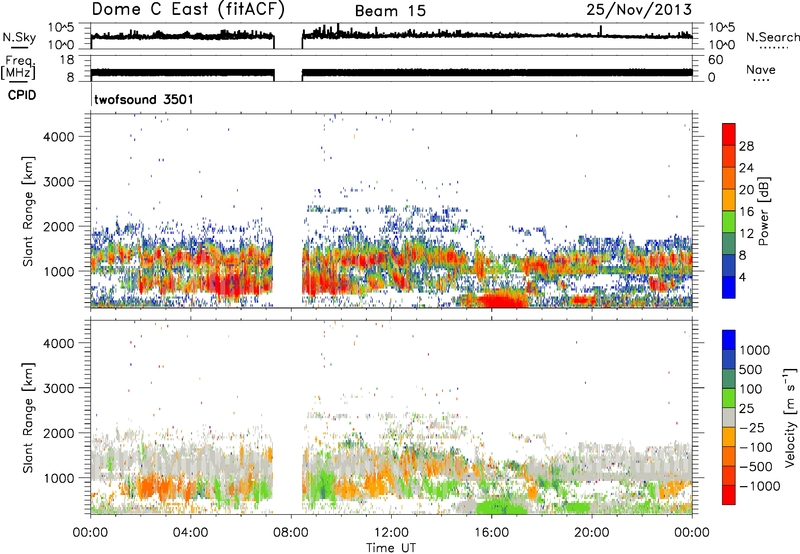Screen dimensions: 800x554
Task: Click the '04:00' time axis label
Action: point(191,532)
